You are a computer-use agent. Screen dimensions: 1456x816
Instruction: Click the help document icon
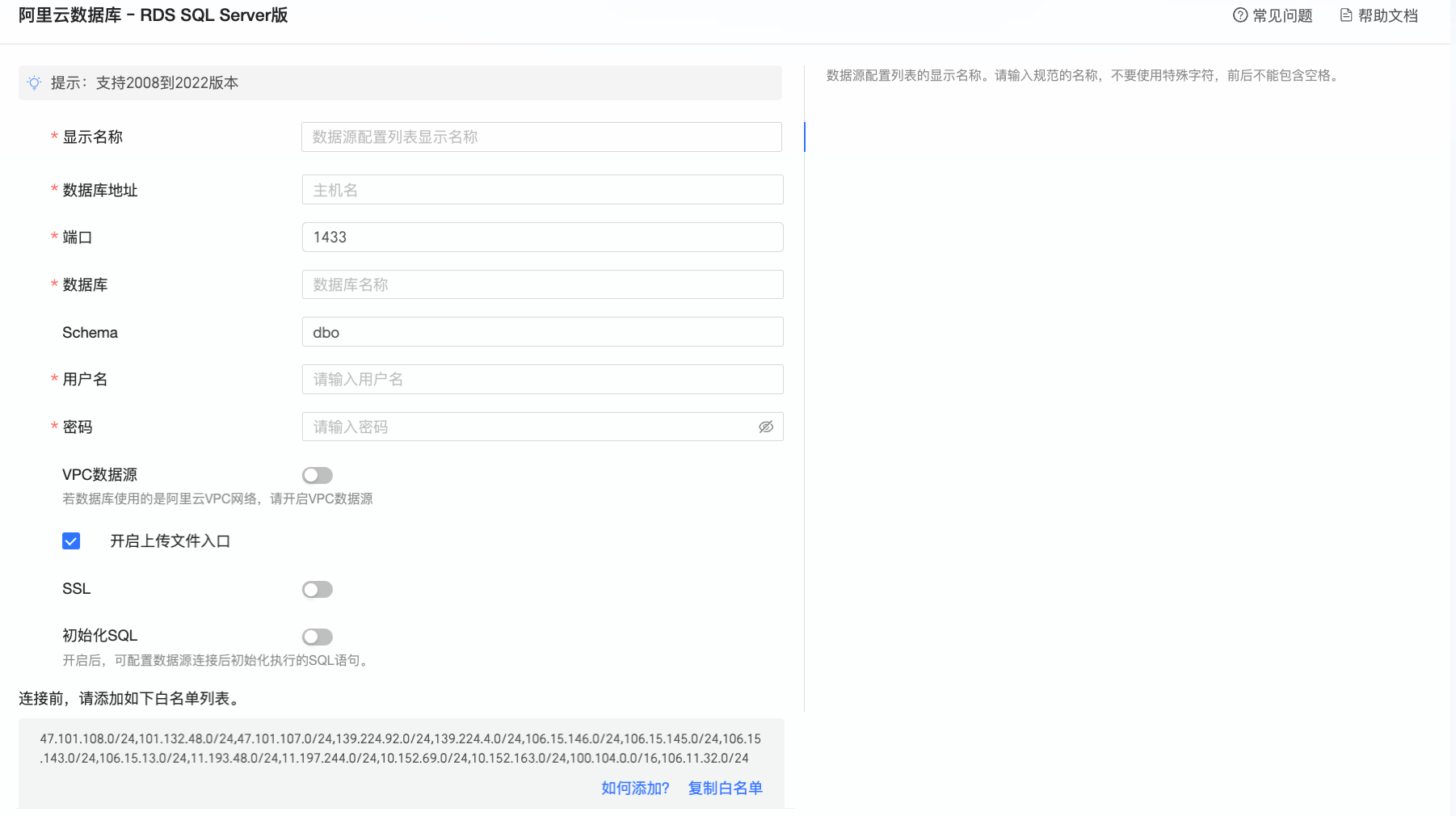pos(1346,15)
